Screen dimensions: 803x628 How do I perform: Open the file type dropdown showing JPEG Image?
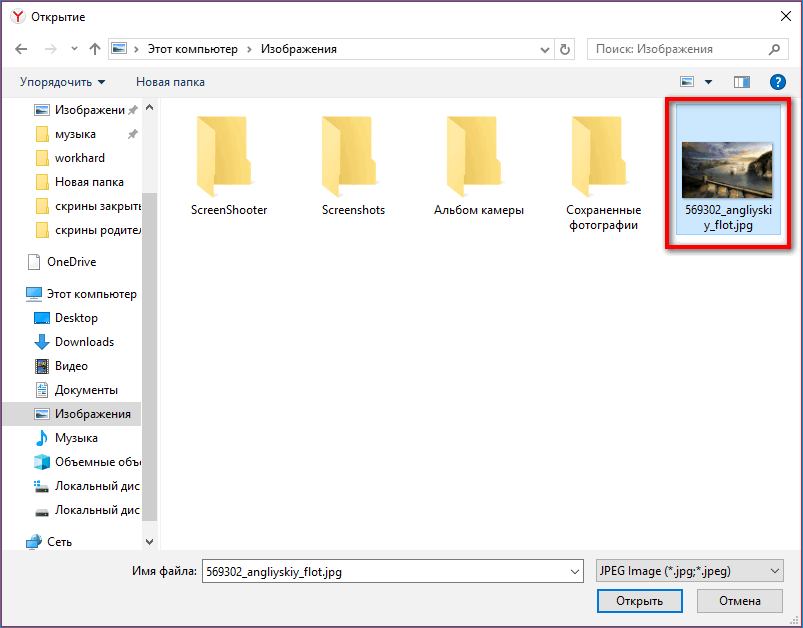(x=688, y=570)
